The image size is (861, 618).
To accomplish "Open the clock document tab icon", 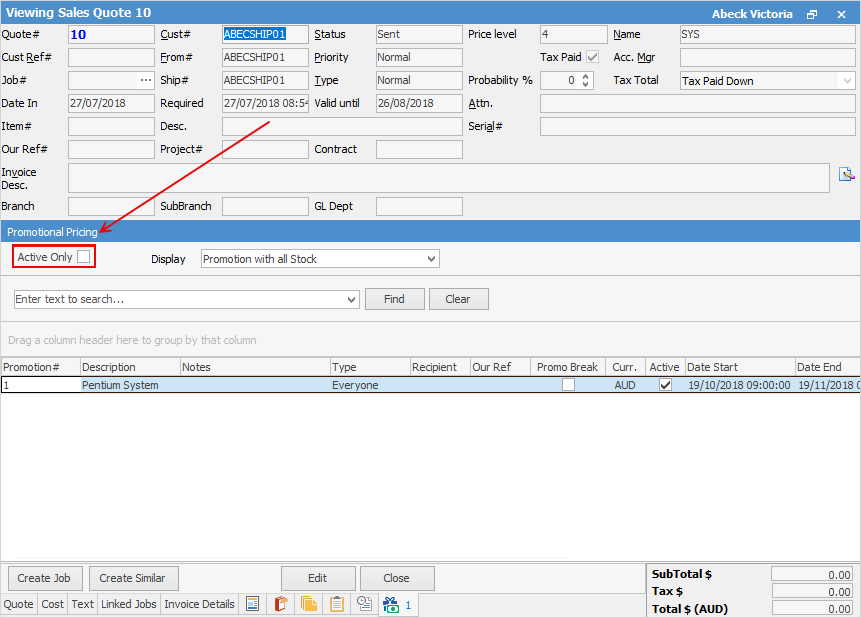I will (365, 604).
